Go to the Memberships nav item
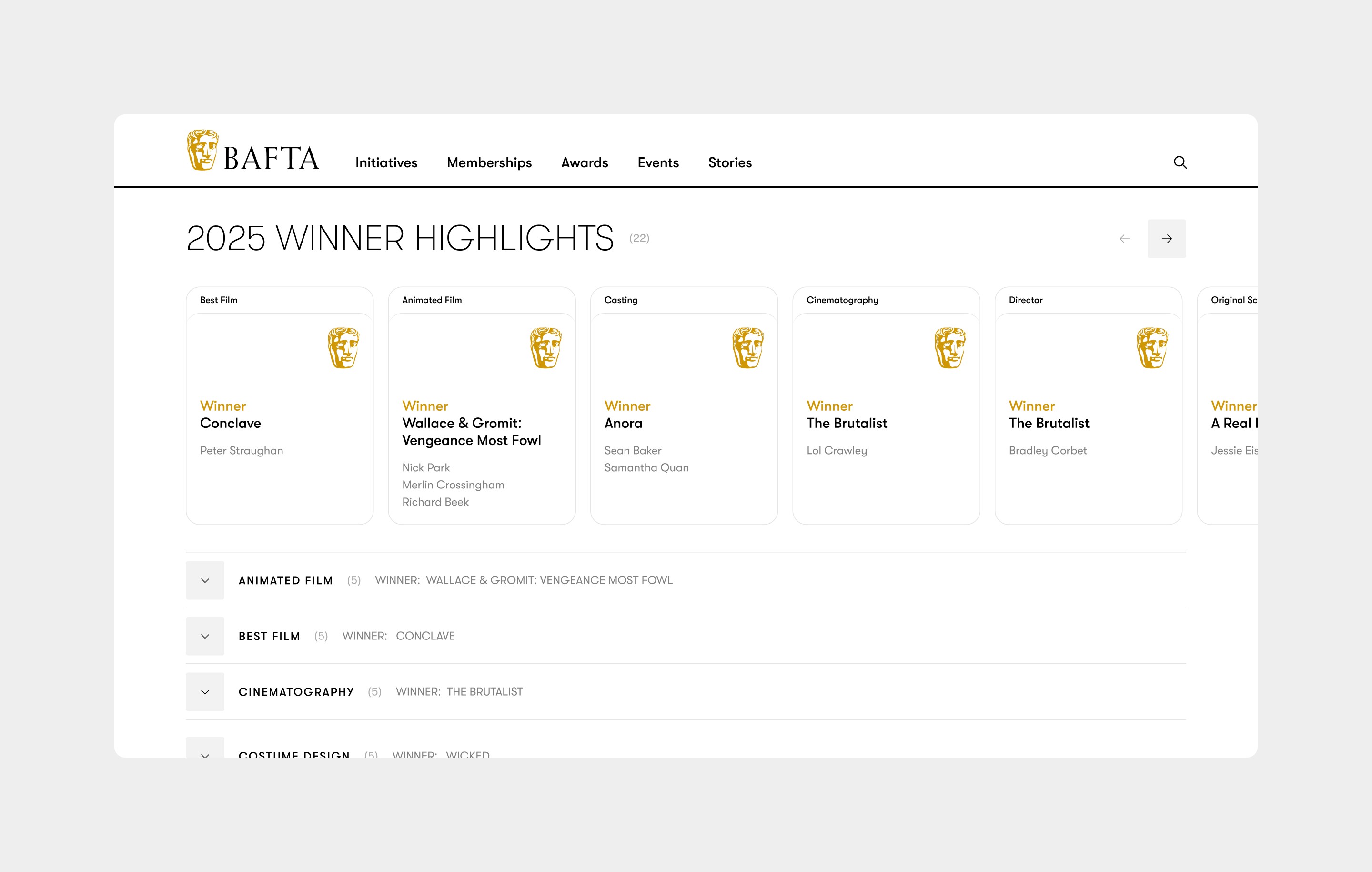 tap(489, 163)
